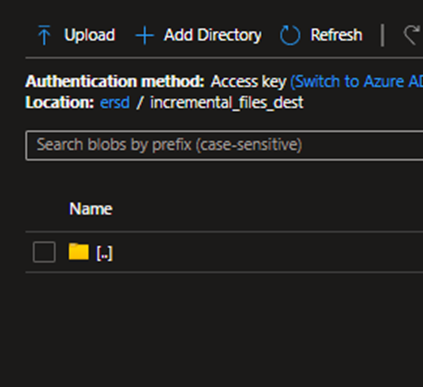
Task: Focus the Search blobs by prefix field
Action: point(224,146)
